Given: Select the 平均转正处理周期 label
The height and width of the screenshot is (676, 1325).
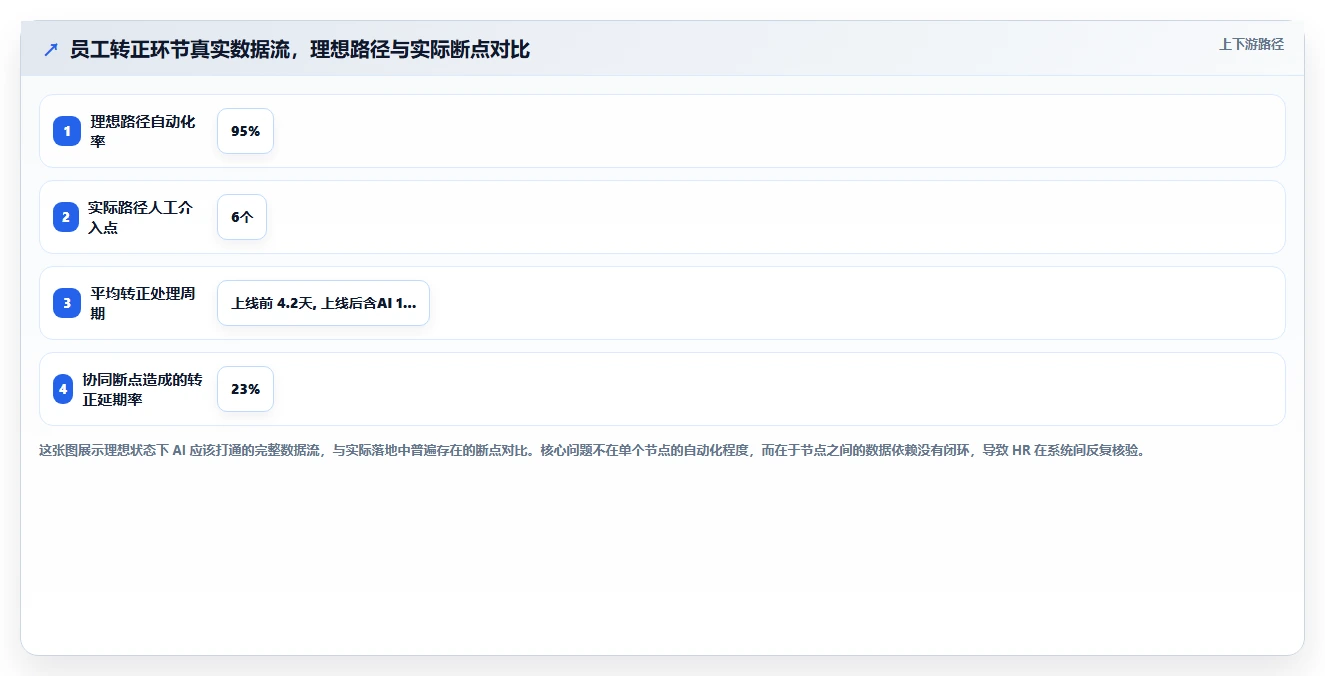Looking at the screenshot, I should point(144,303).
